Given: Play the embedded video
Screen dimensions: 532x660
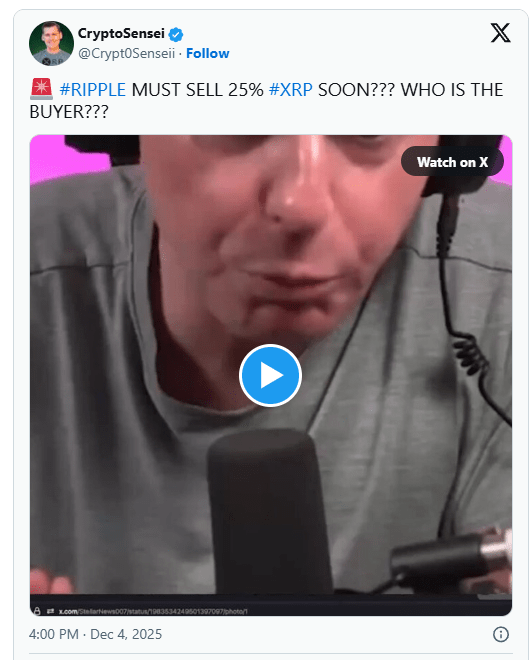Looking at the screenshot, I should point(270,375).
